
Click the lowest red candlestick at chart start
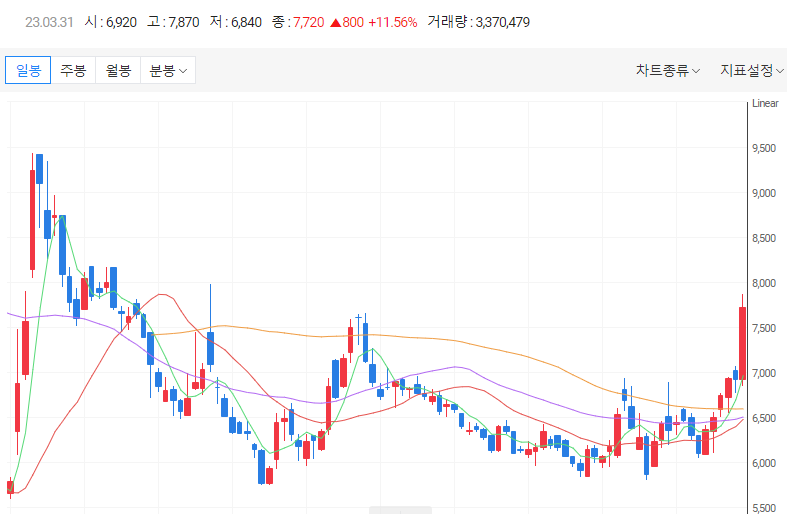pos(10,487)
